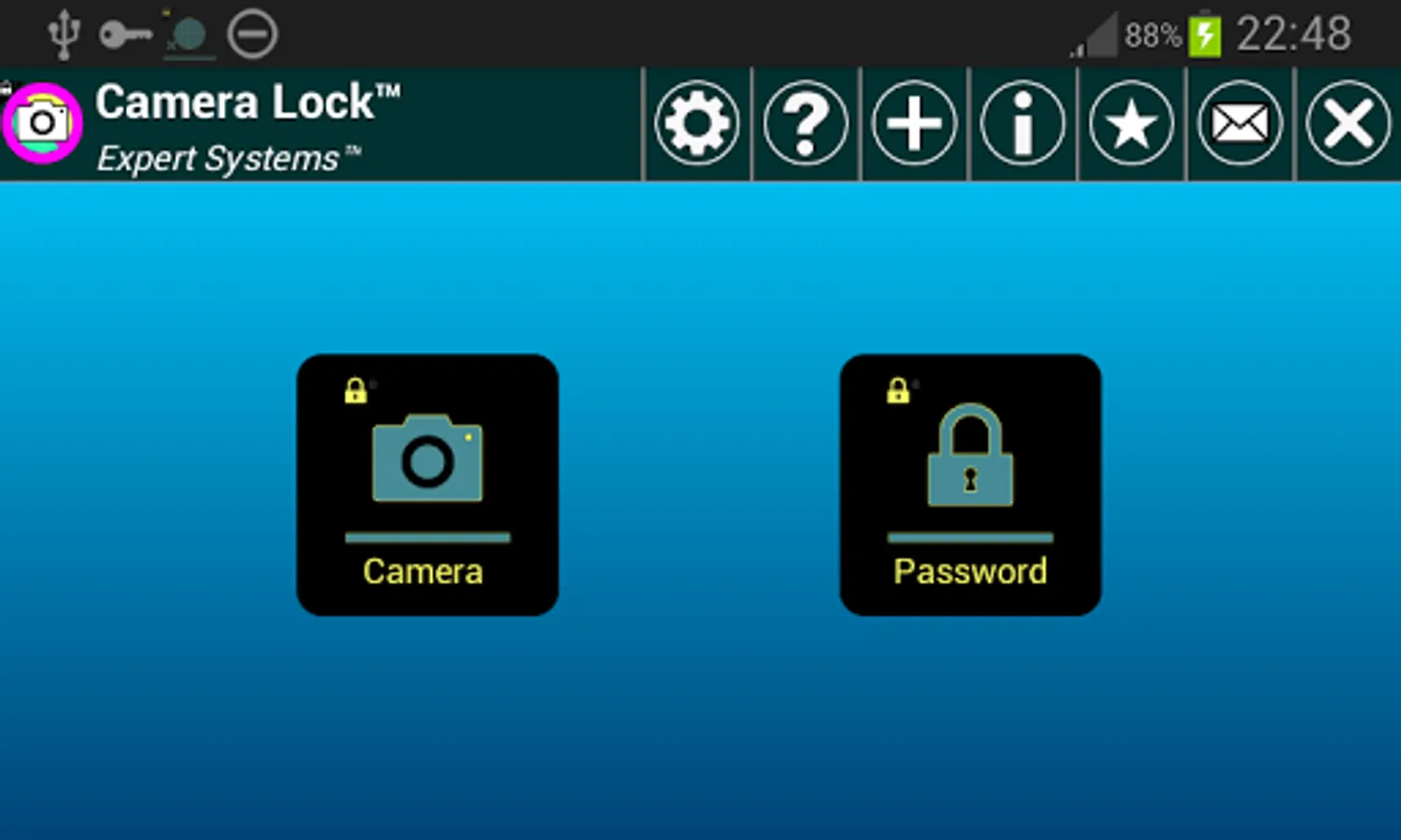Tap the camera glyph in Camera tile
Viewport: 1401px width, 840px height.
[x=427, y=458]
